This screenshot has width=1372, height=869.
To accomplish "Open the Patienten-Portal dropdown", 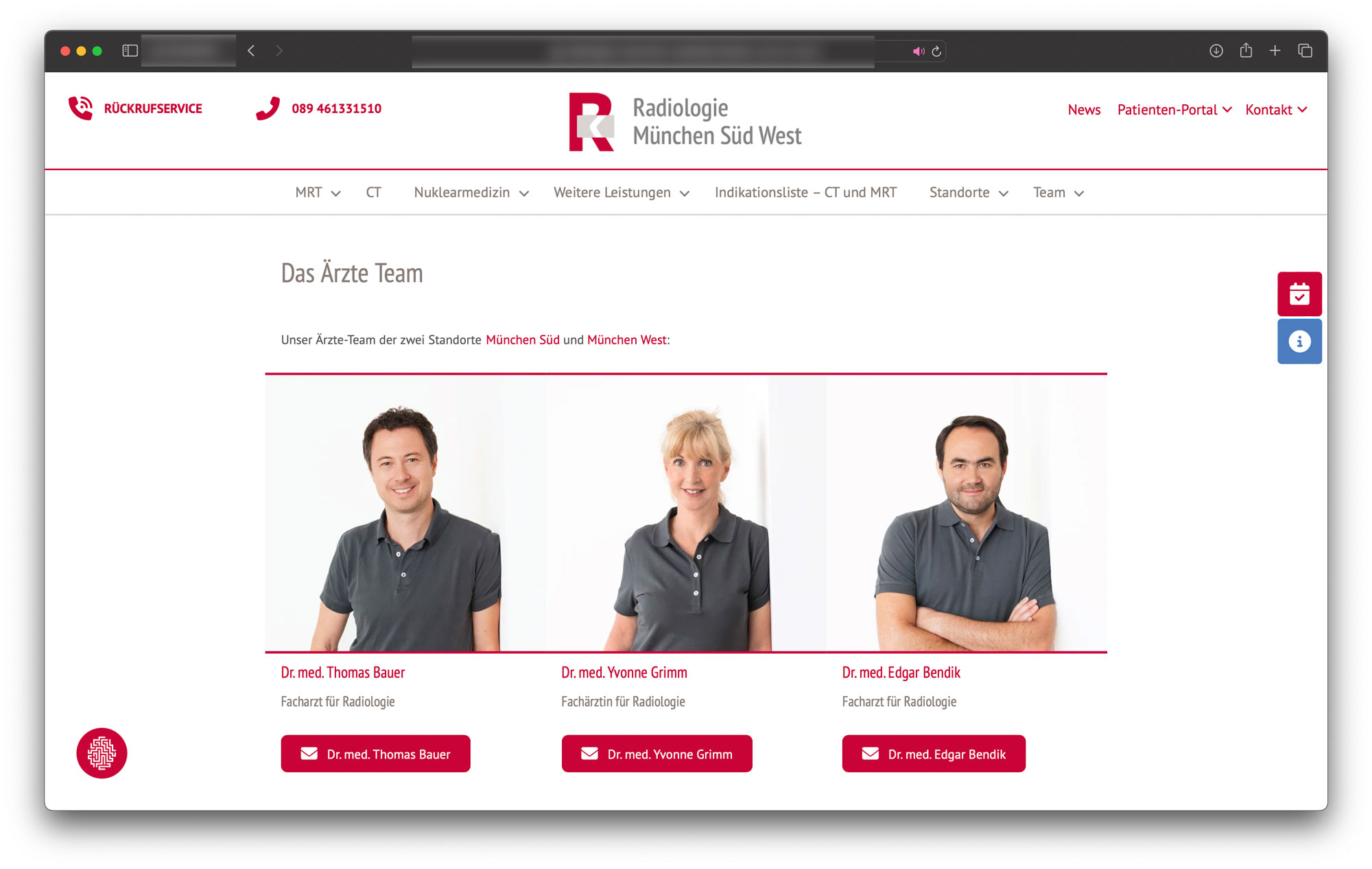I will click(x=1174, y=110).
